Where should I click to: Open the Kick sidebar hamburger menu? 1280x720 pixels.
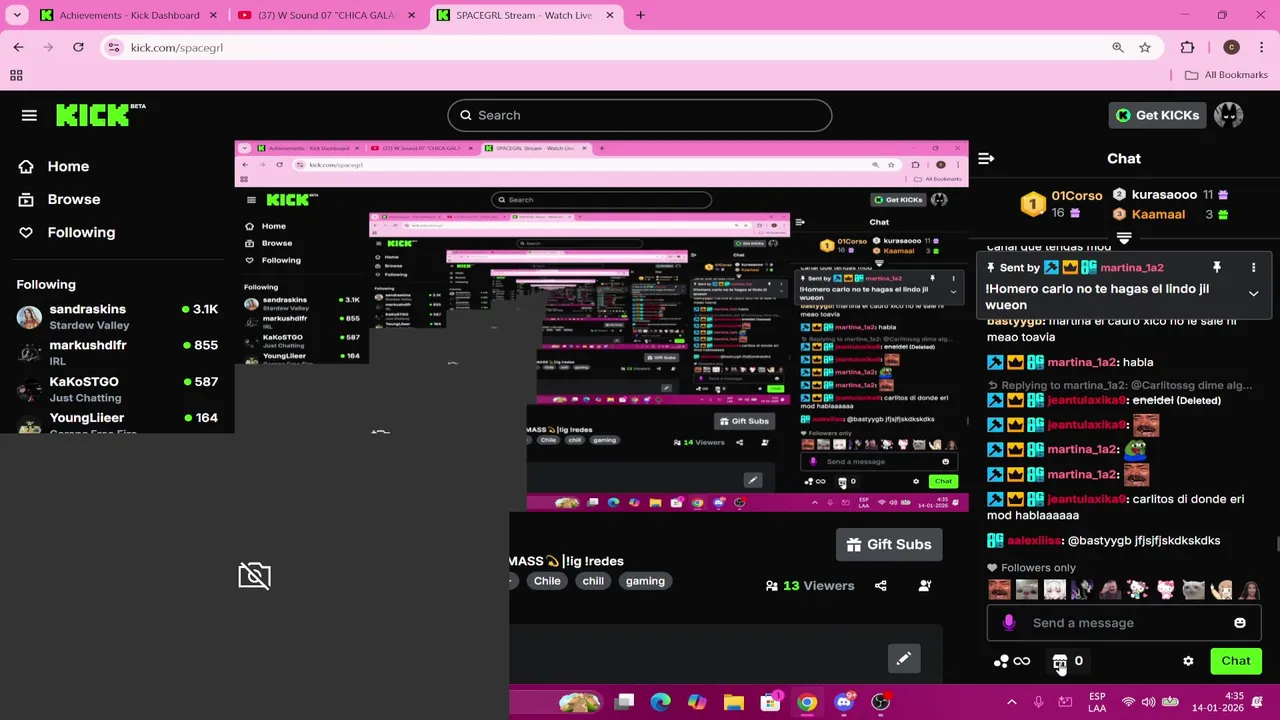29,116
